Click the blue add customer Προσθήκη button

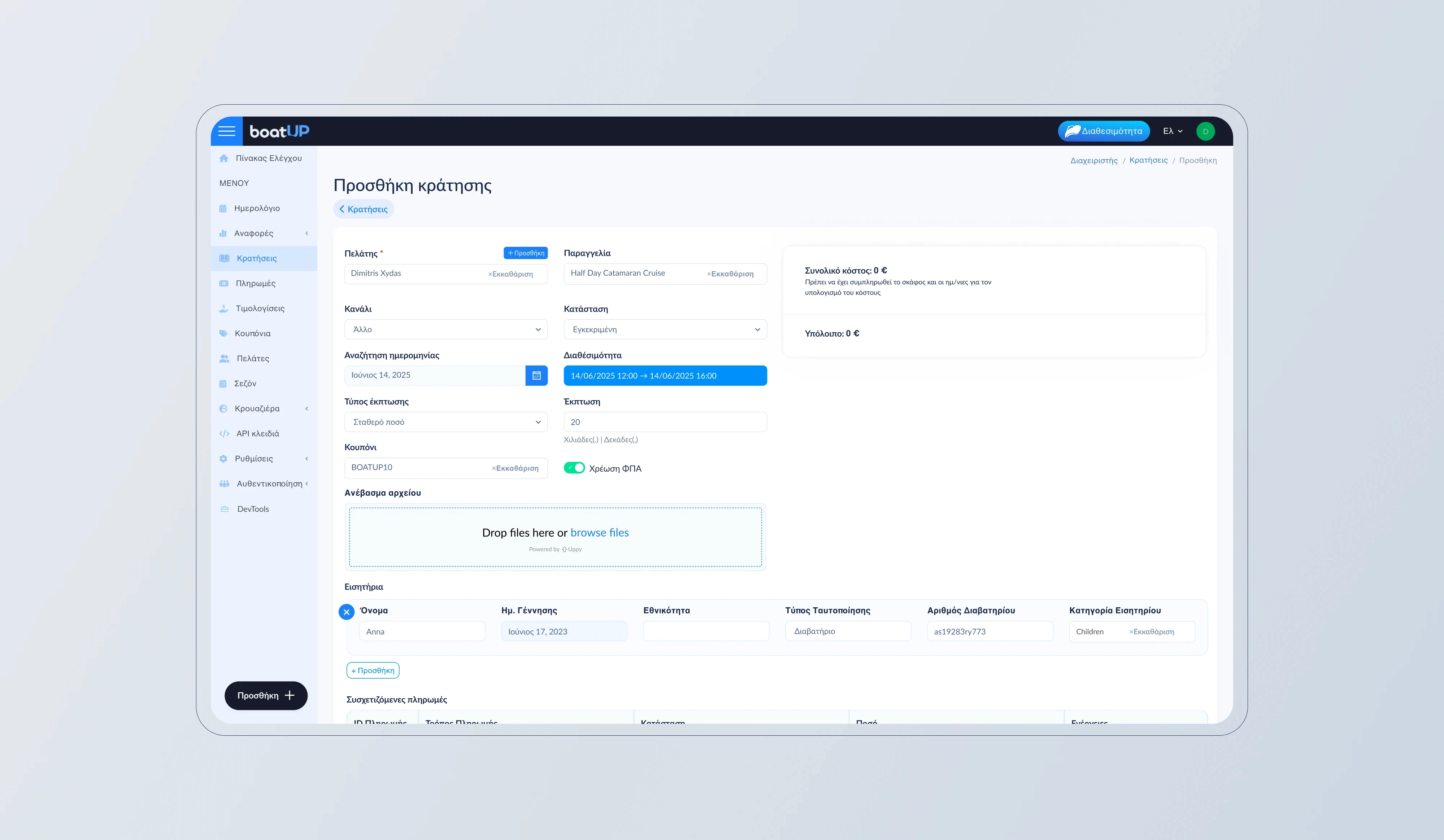click(x=526, y=253)
